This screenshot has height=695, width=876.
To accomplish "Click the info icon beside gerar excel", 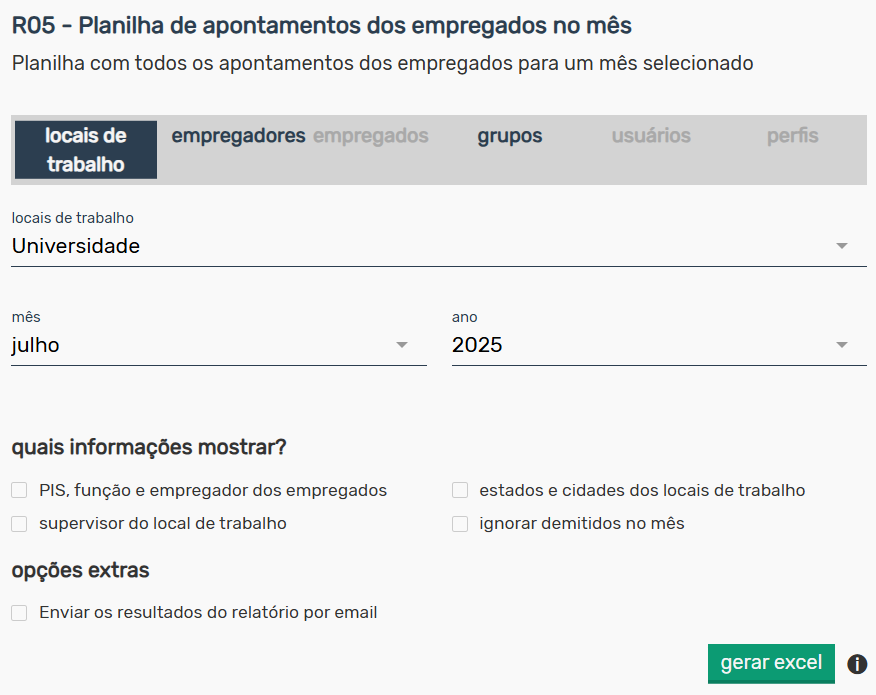I will [857, 664].
